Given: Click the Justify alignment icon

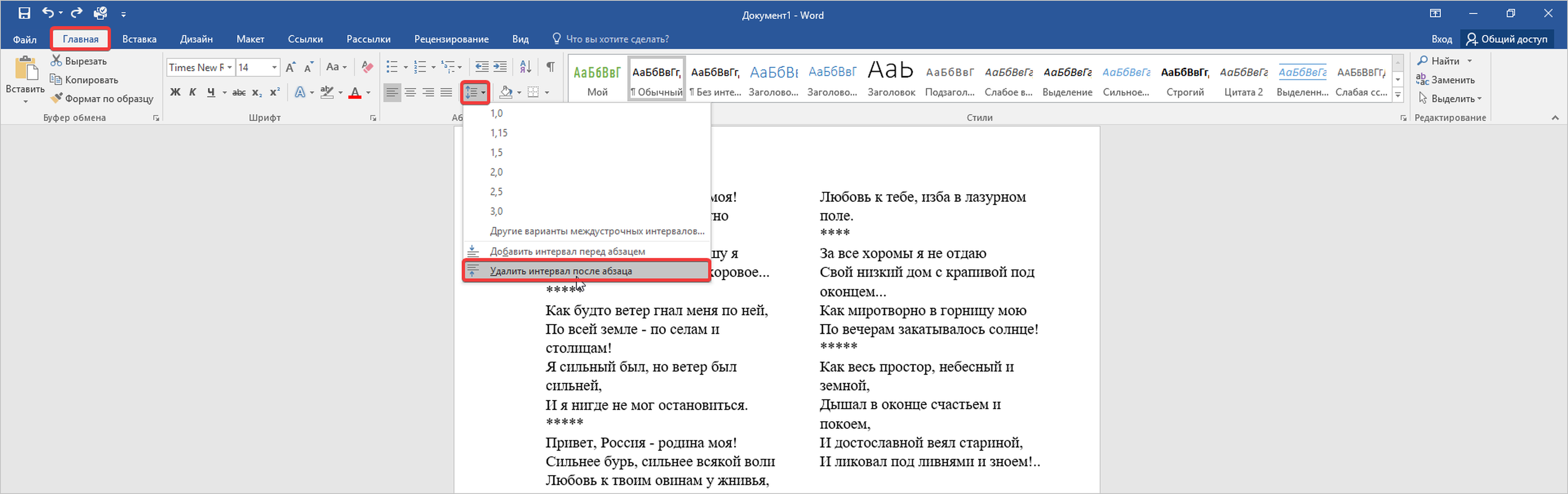Looking at the screenshot, I should pos(446,93).
